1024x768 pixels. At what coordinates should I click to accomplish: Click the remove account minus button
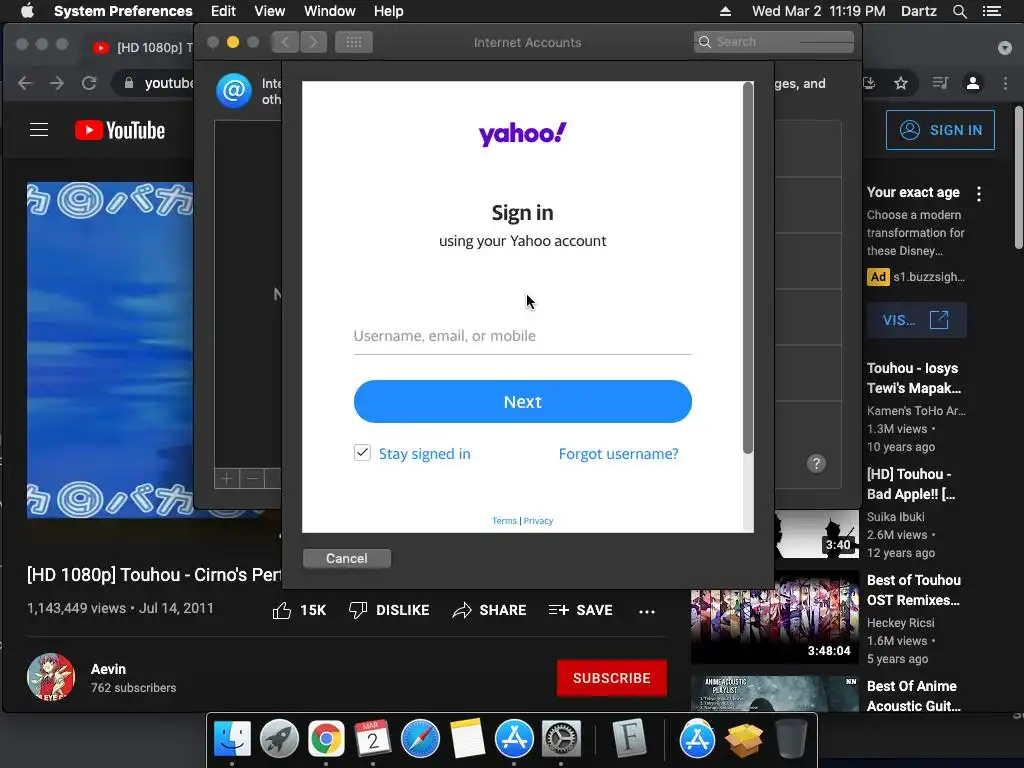click(252, 479)
